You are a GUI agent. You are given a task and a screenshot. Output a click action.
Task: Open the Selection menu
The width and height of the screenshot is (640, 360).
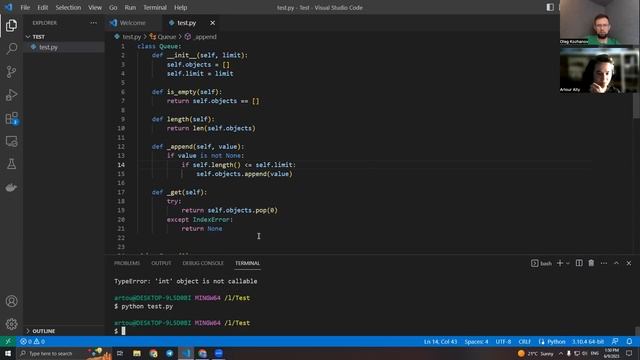point(68,7)
